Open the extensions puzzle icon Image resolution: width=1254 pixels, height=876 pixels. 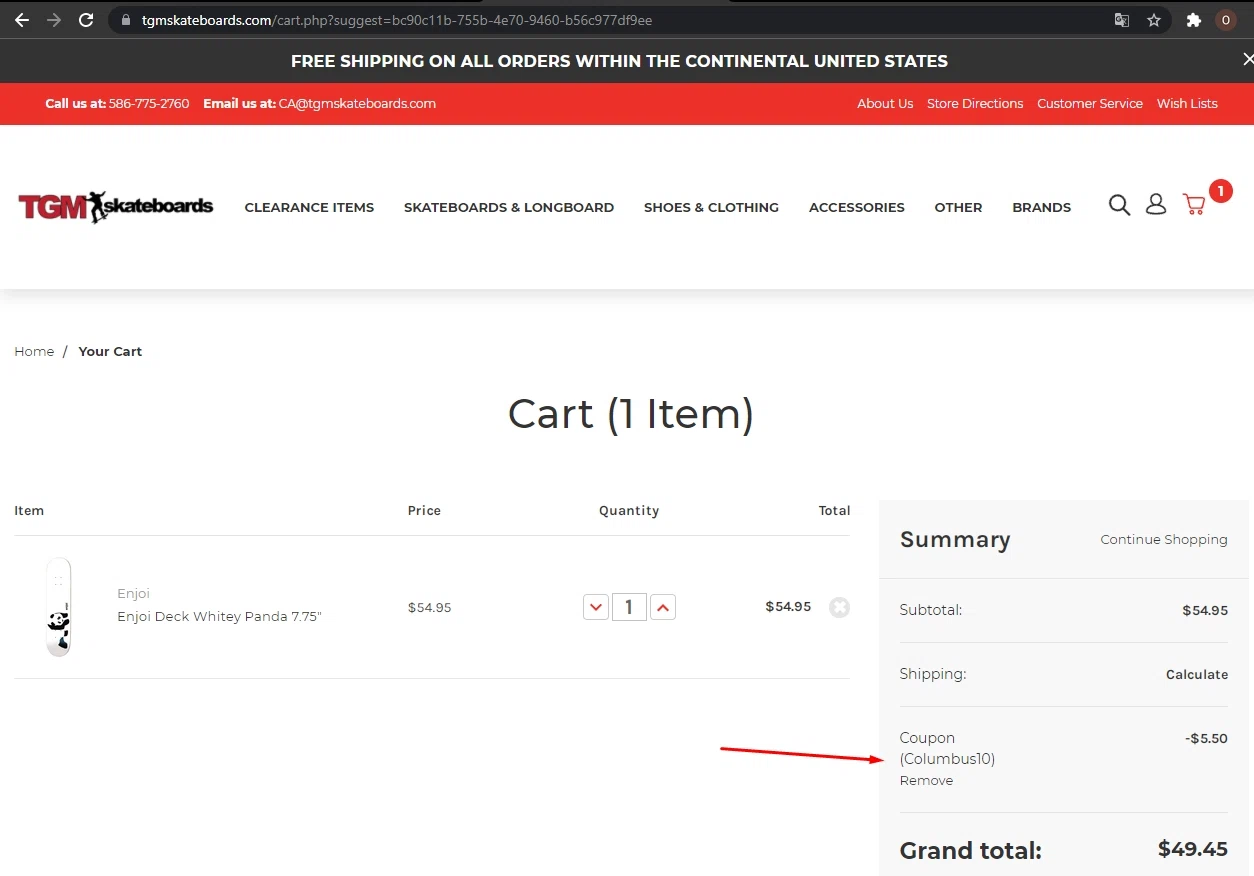(x=1193, y=20)
